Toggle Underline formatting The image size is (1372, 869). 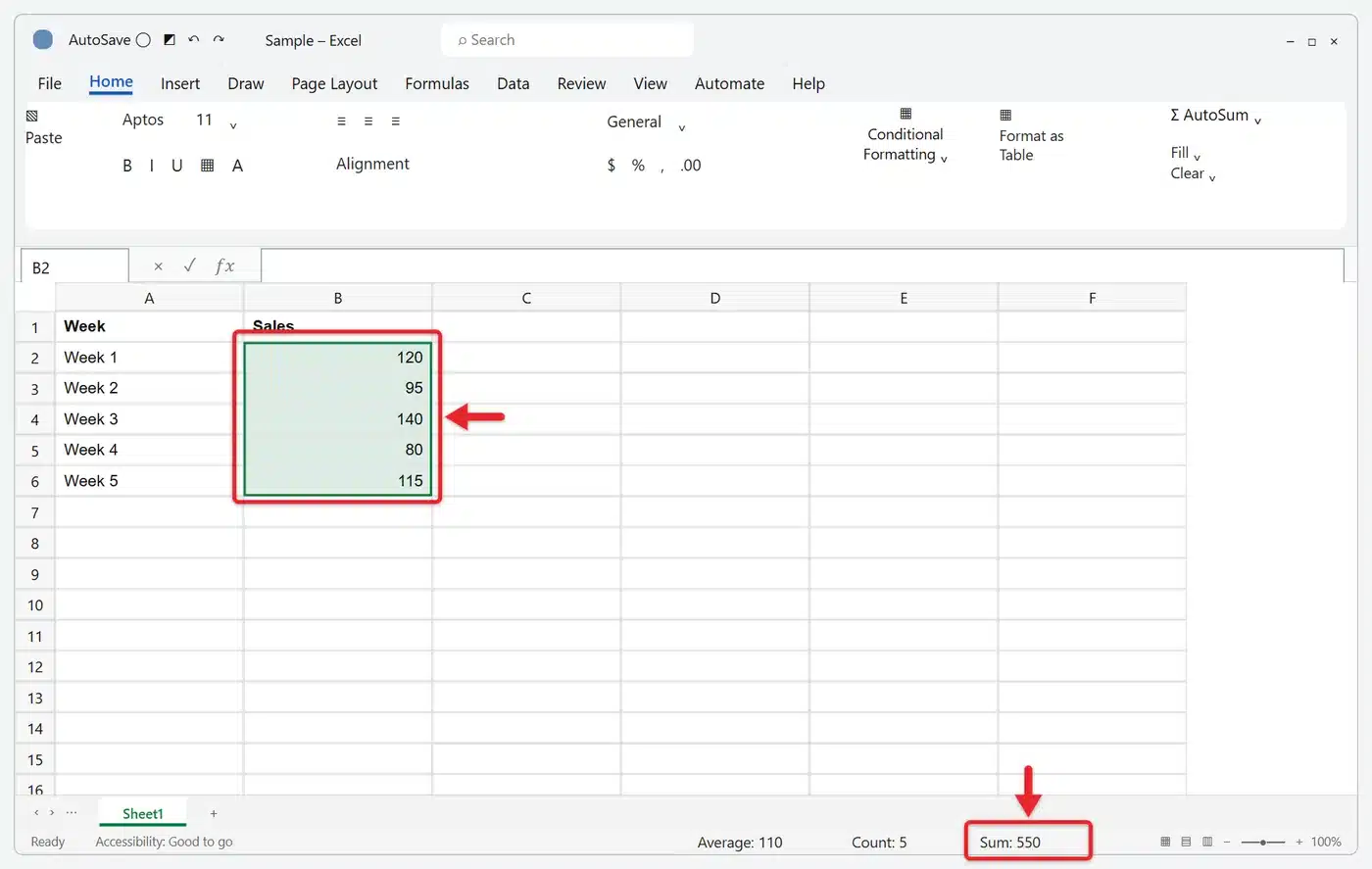(x=176, y=166)
